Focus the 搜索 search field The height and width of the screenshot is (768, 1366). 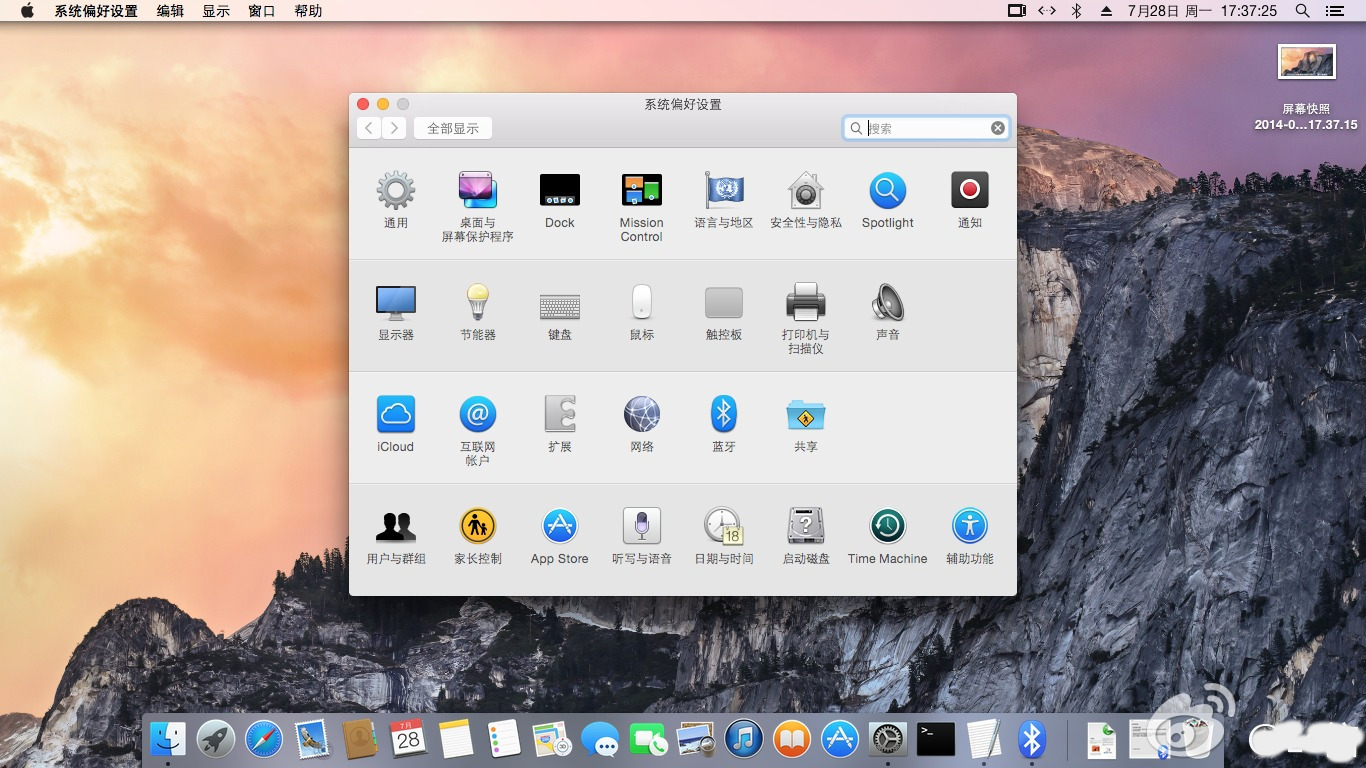tap(926, 128)
